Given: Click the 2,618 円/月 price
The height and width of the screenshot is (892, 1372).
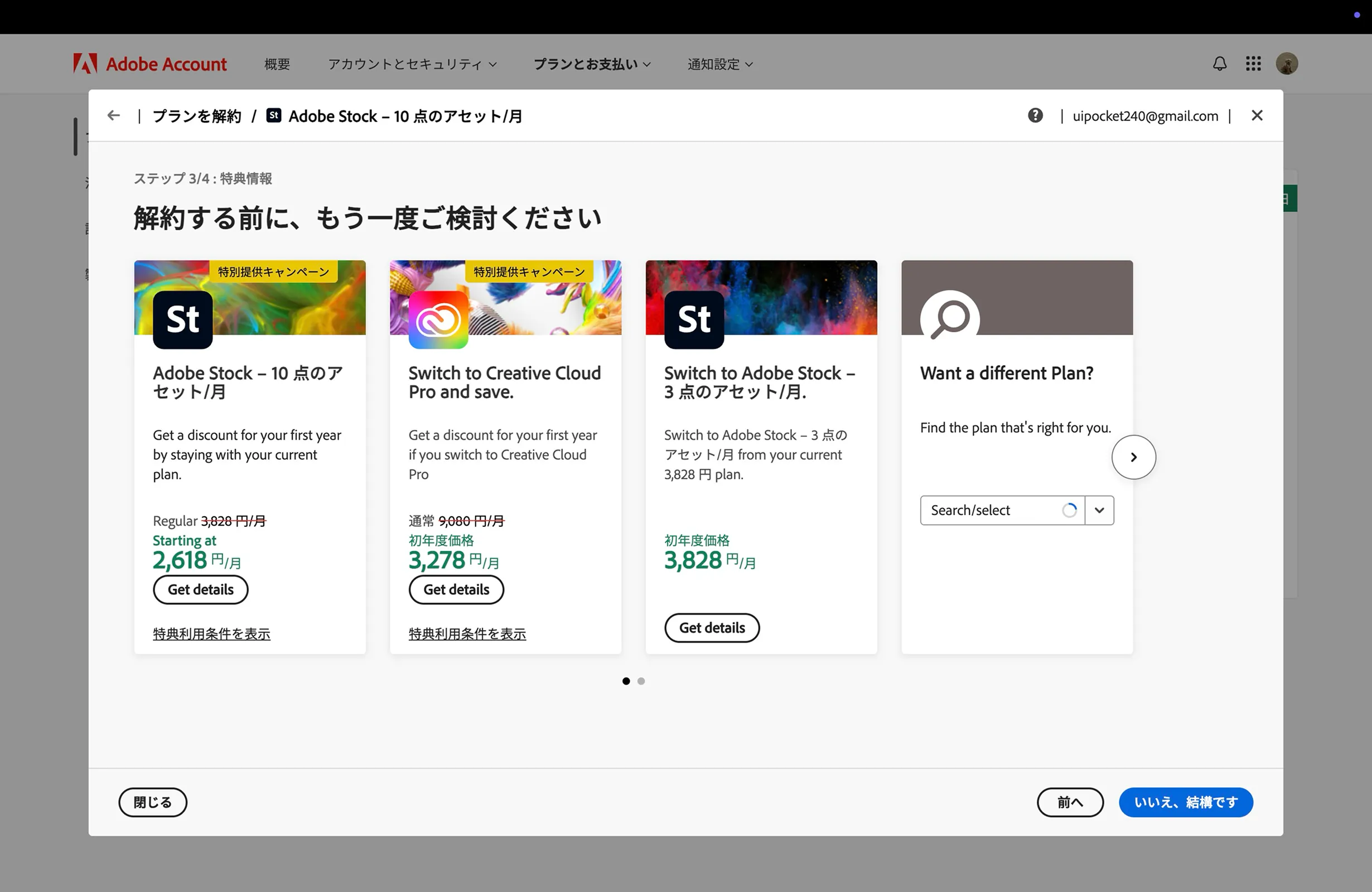Looking at the screenshot, I should [197, 560].
